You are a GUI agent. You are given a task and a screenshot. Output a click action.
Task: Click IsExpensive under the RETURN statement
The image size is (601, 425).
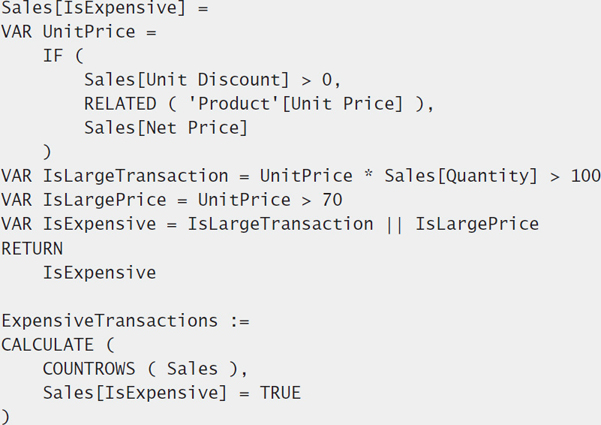tap(100, 273)
